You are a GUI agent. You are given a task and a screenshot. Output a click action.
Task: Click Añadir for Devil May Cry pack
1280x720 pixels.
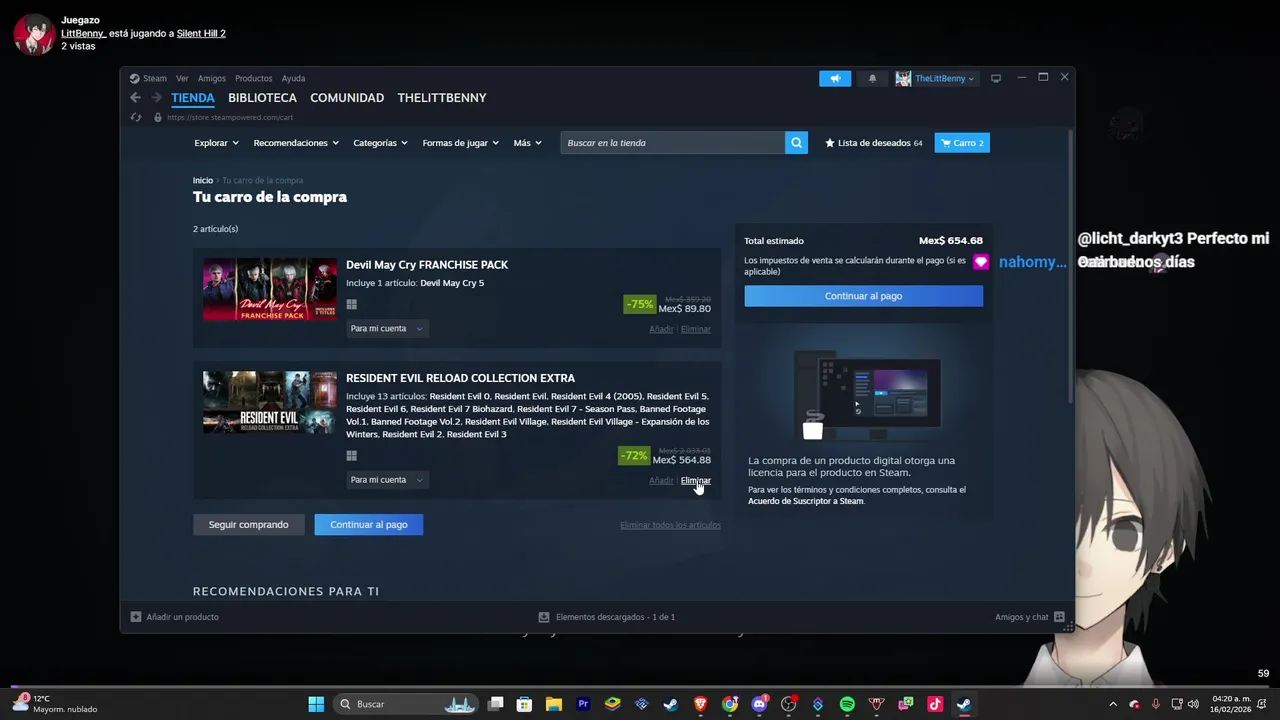661,329
